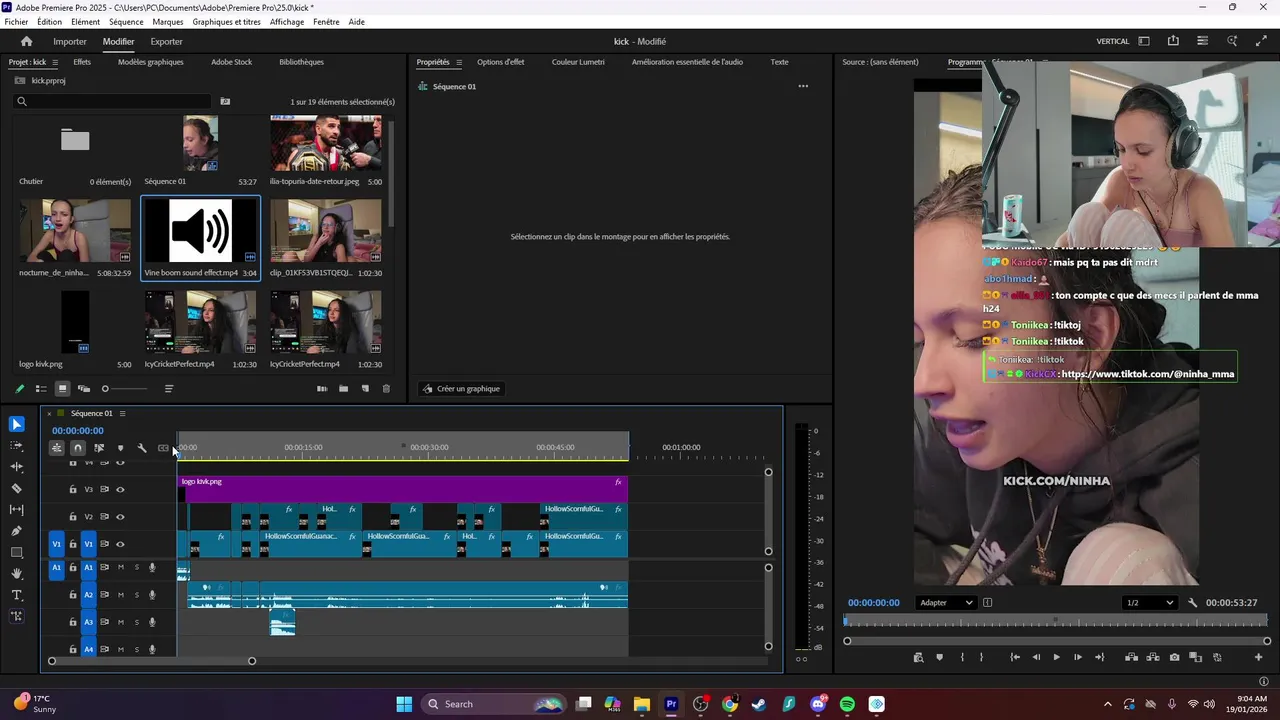Viewport: 1280px width, 720px height.
Task: Enable voice-over record on A3 track
Action: click(x=152, y=622)
